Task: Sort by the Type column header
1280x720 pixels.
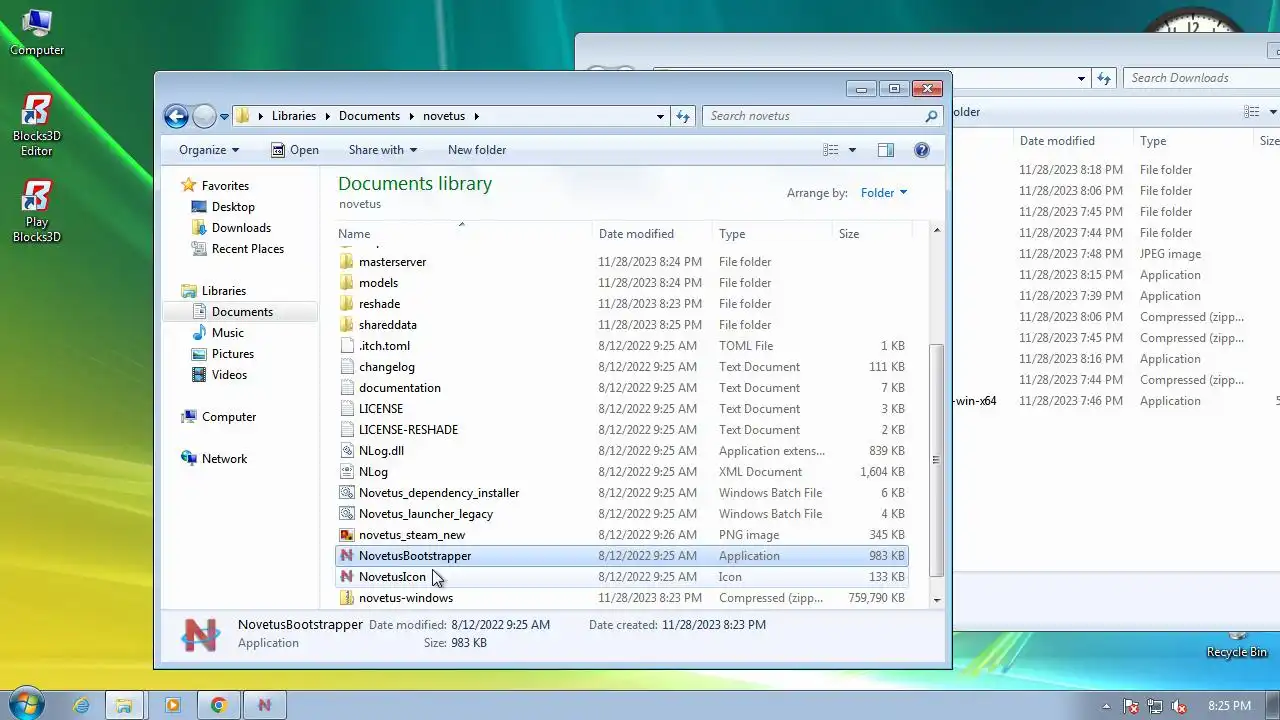Action: pyautogui.click(x=772, y=234)
